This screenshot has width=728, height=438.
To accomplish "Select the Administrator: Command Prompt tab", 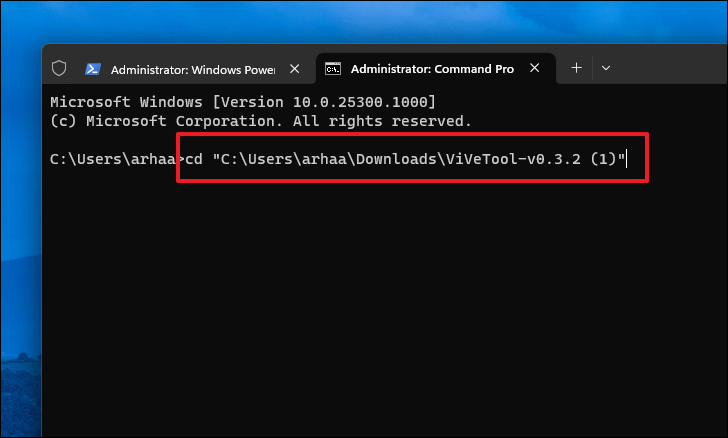I will click(x=435, y=69).
